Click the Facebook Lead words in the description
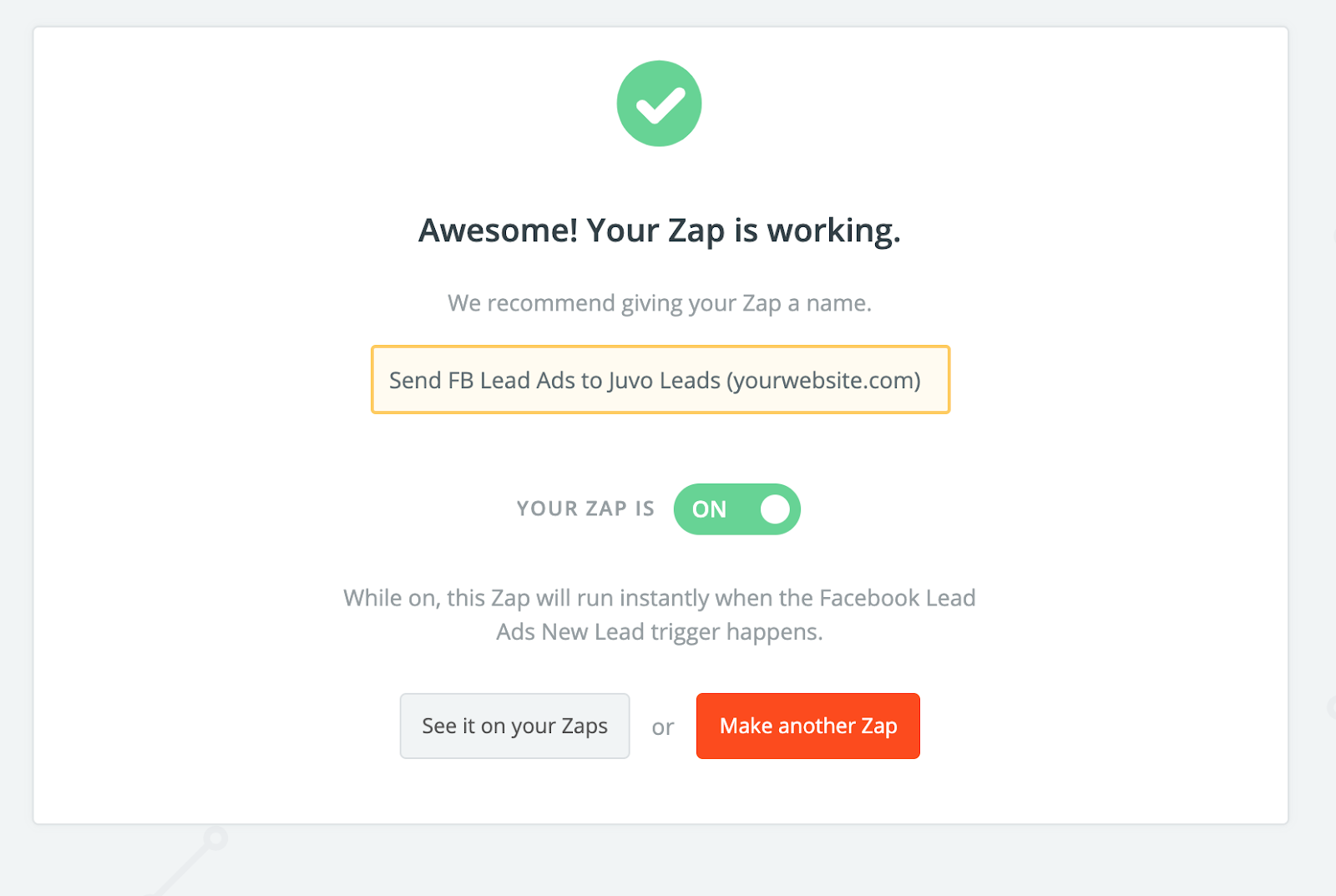Viewport: 1336px width, 896px height. tap(898, 598)
